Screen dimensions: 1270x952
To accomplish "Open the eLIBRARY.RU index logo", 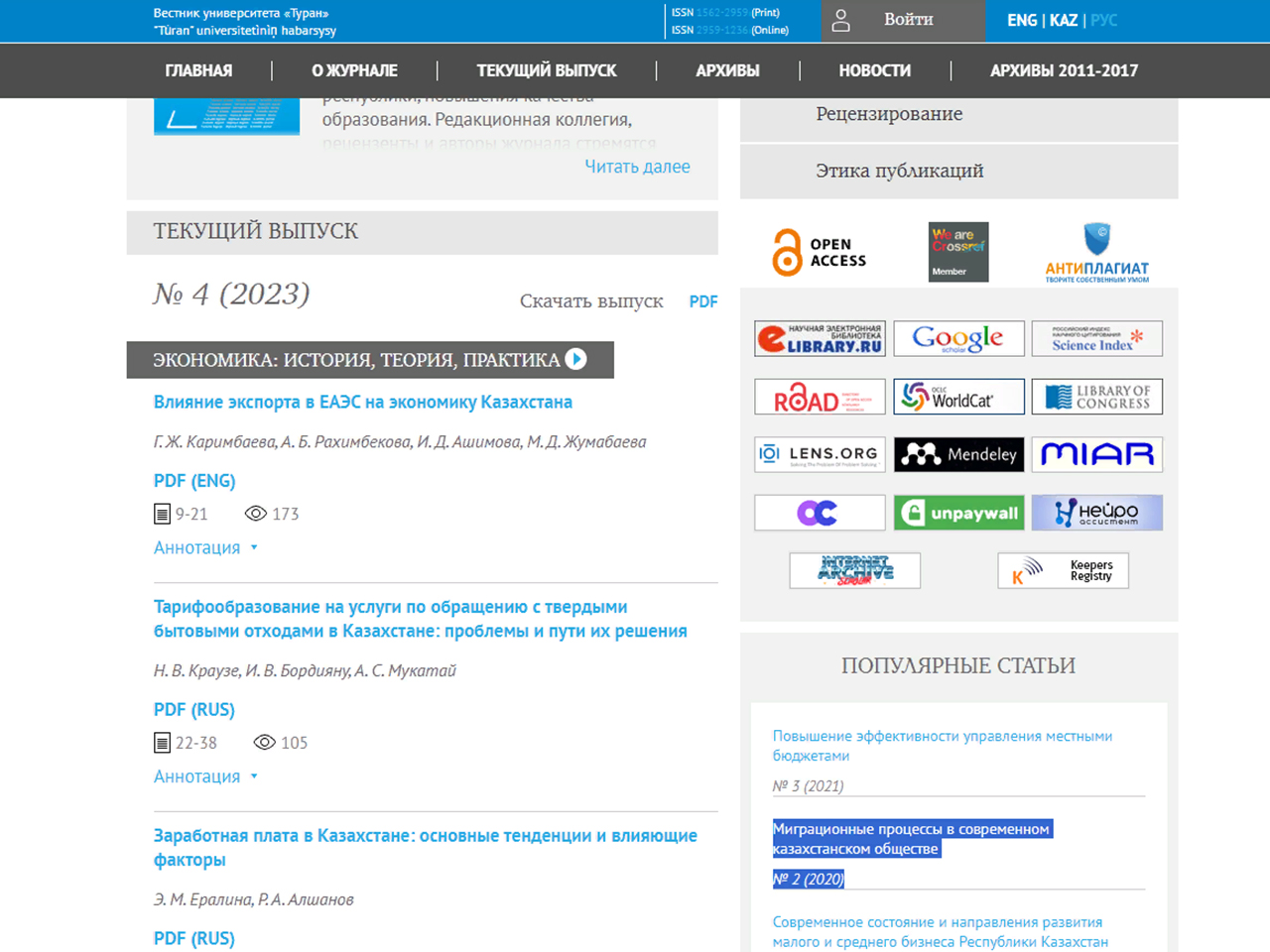I will pos(820,339).
